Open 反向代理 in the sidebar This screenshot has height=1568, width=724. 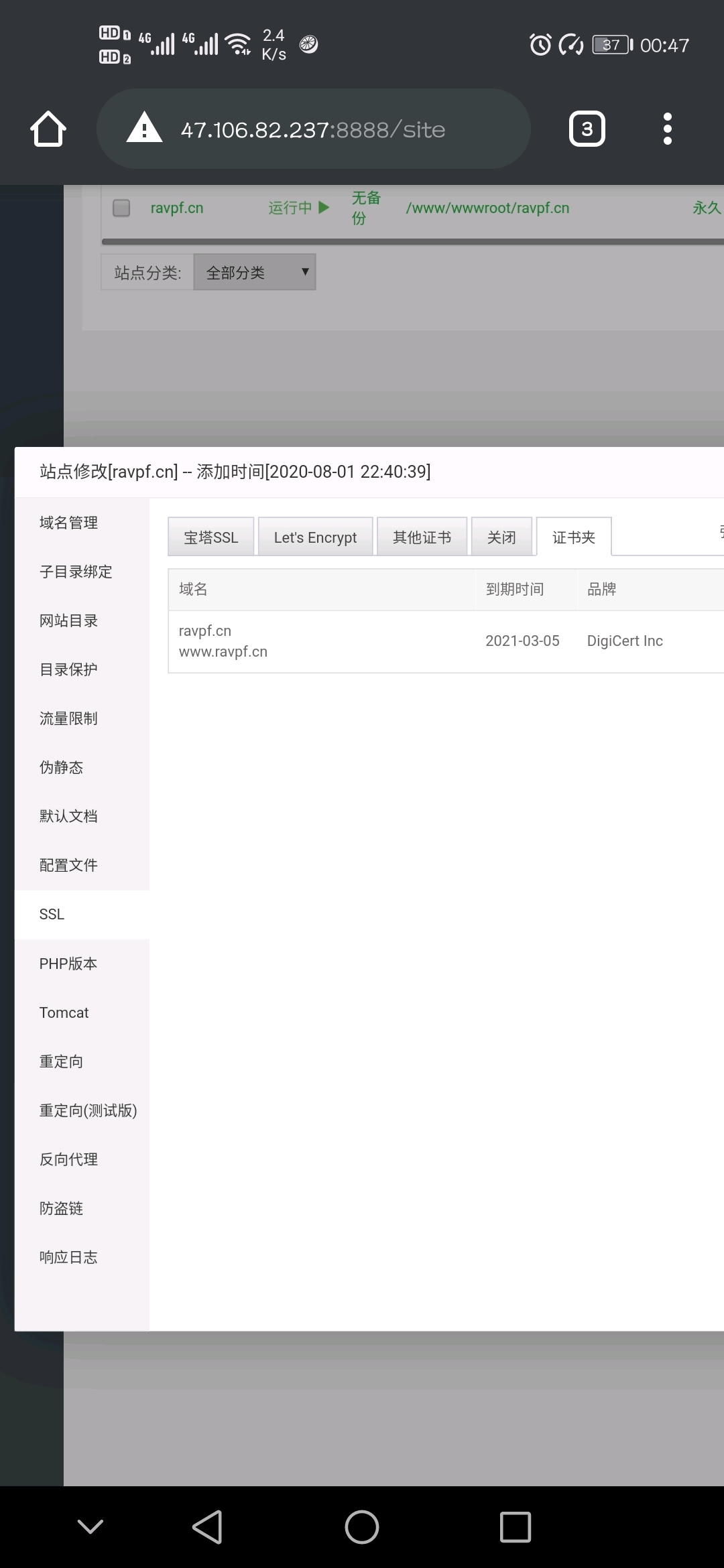click(x=82, y=1159)
